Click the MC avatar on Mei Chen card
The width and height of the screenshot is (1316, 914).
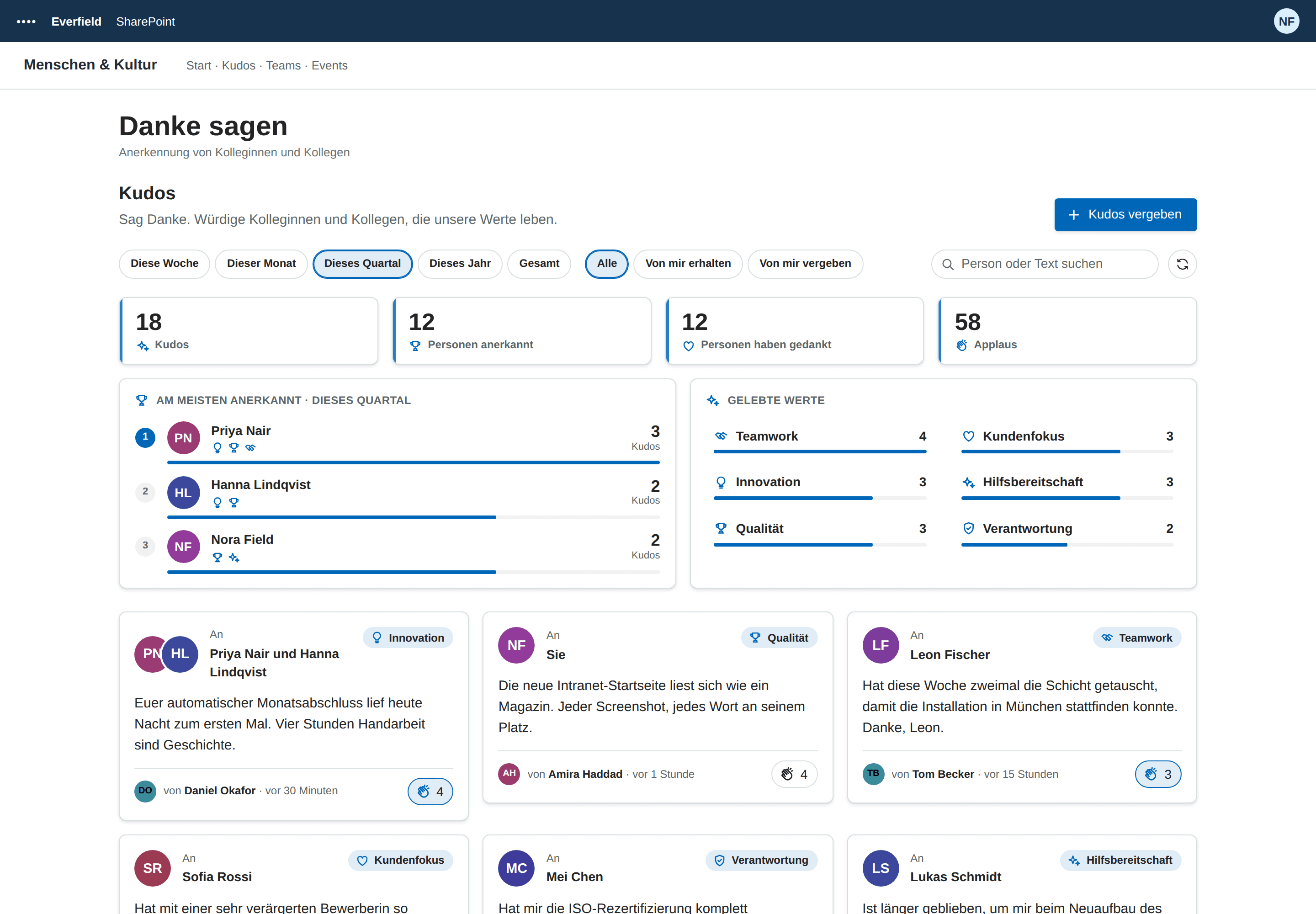pos(516,868)
